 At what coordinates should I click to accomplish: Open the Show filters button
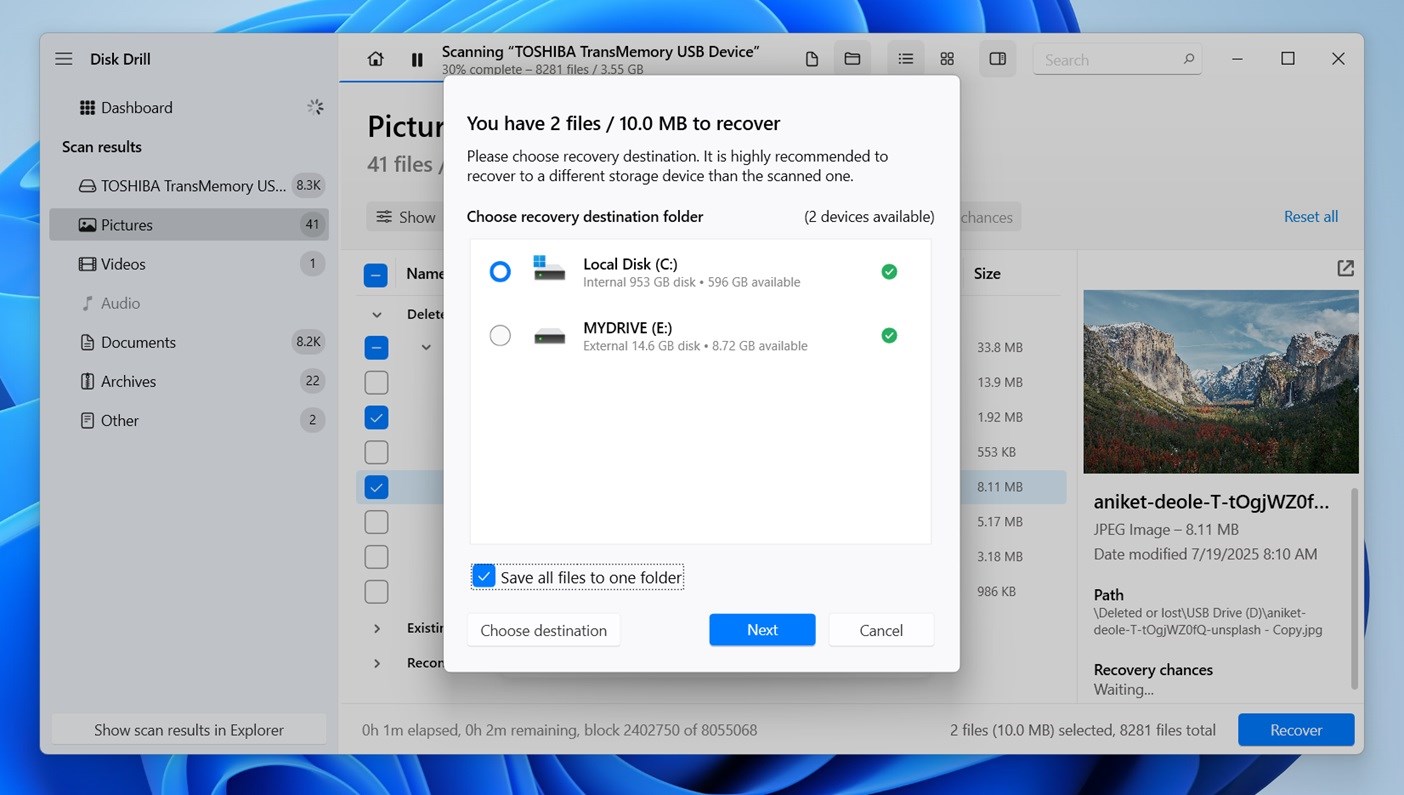[x=406, y=217]
